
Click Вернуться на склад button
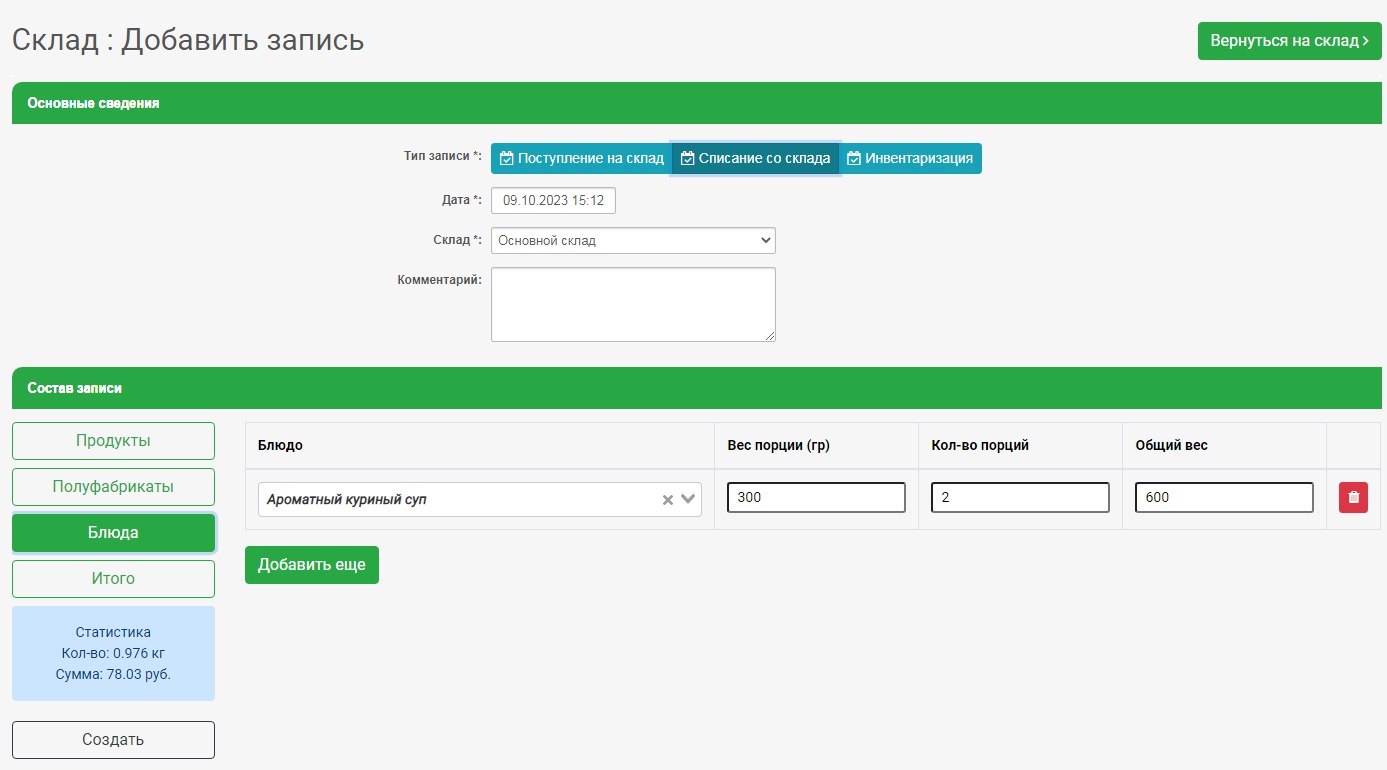point(1288,41)
